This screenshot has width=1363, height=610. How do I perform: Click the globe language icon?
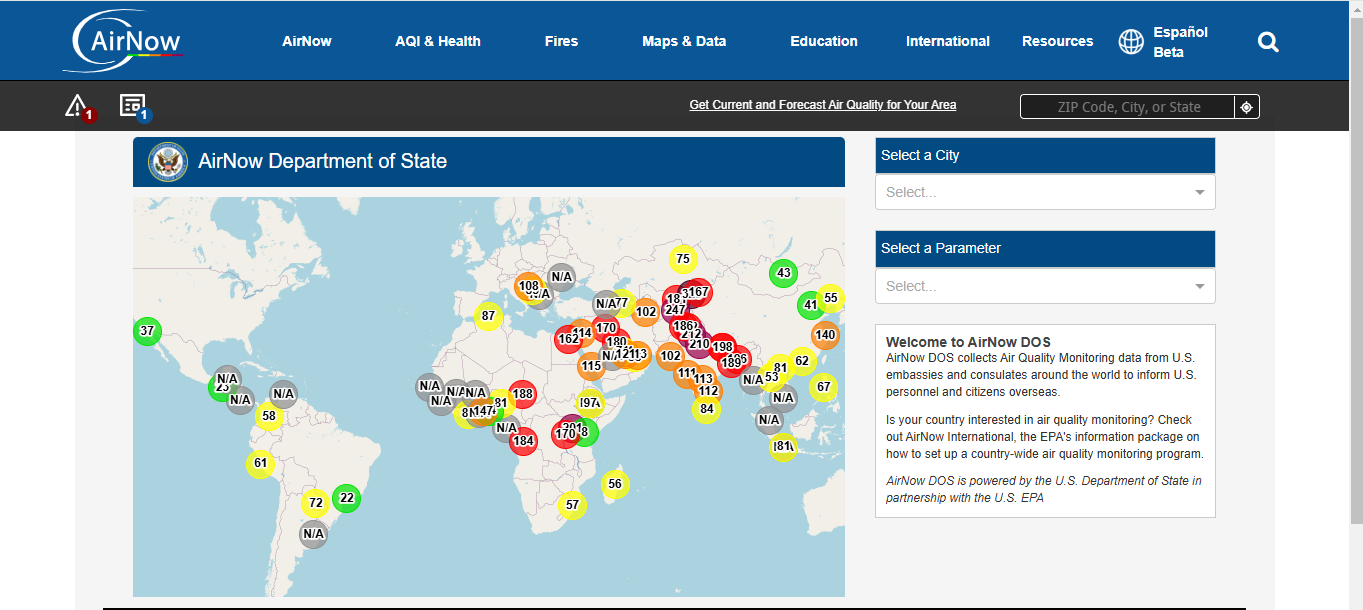pos(1131,41)
